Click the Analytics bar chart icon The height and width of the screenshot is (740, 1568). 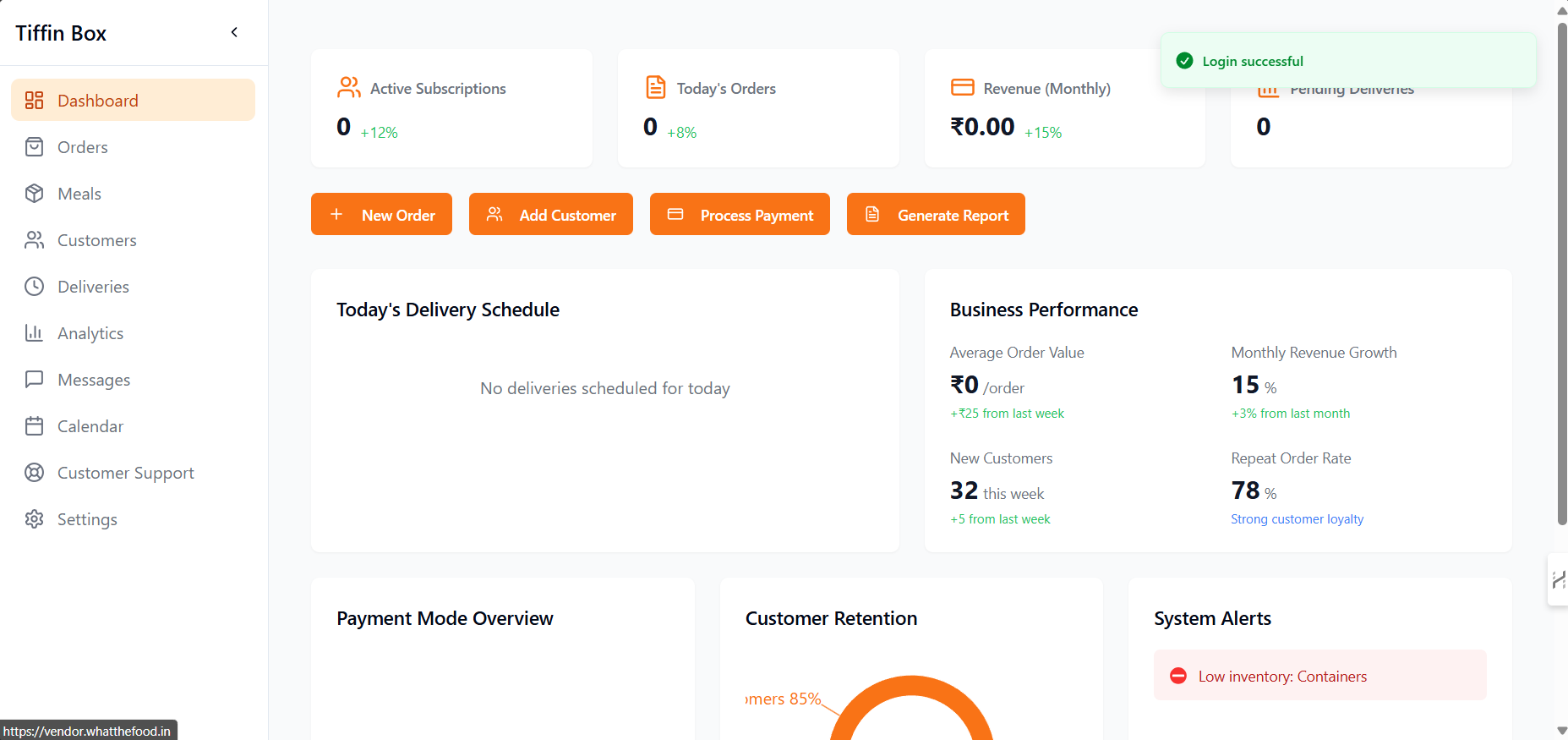pyautogui.click(x=34, y=333)
